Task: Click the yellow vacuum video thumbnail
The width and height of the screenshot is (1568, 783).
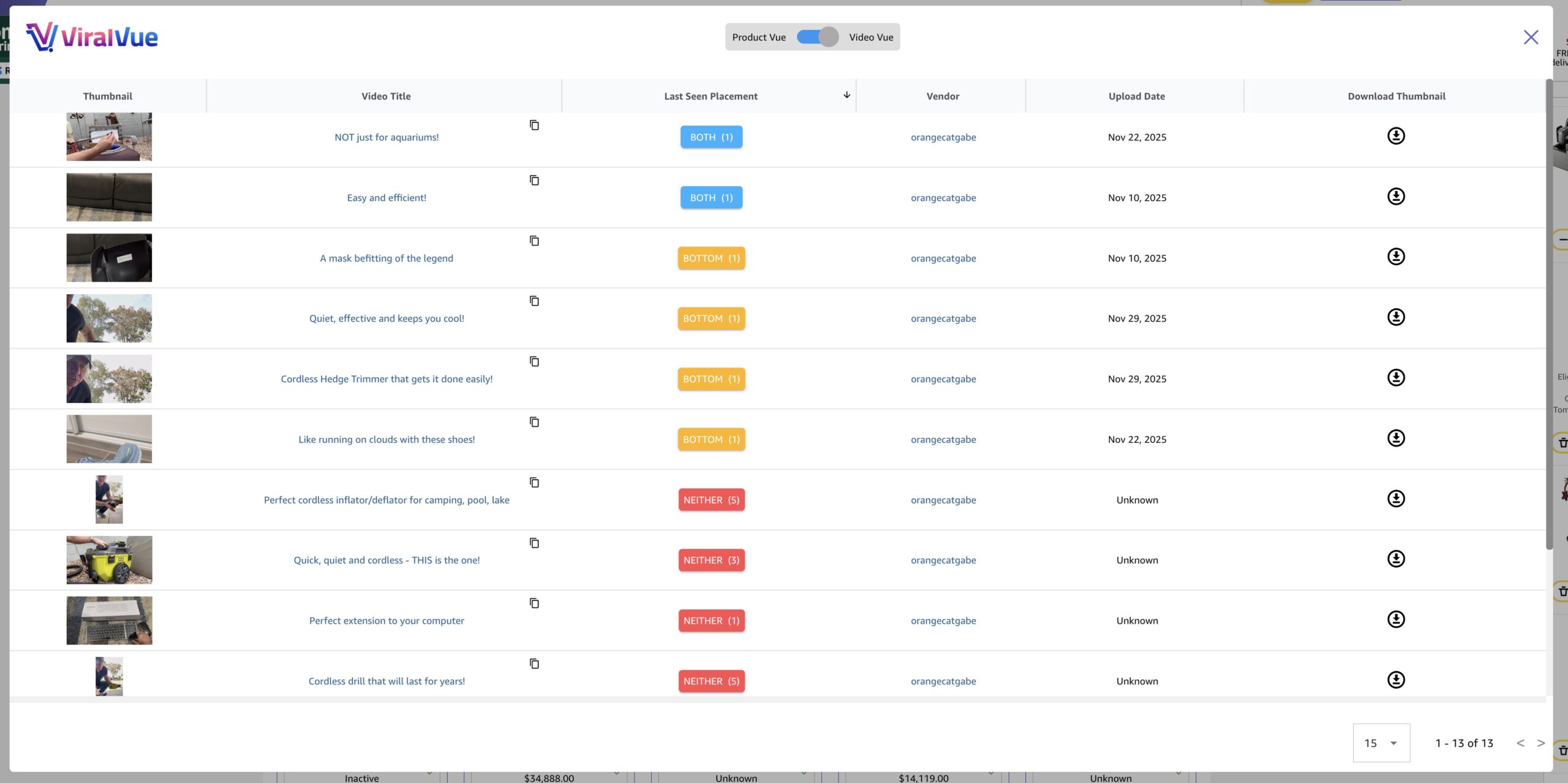Action: [109, 560]
